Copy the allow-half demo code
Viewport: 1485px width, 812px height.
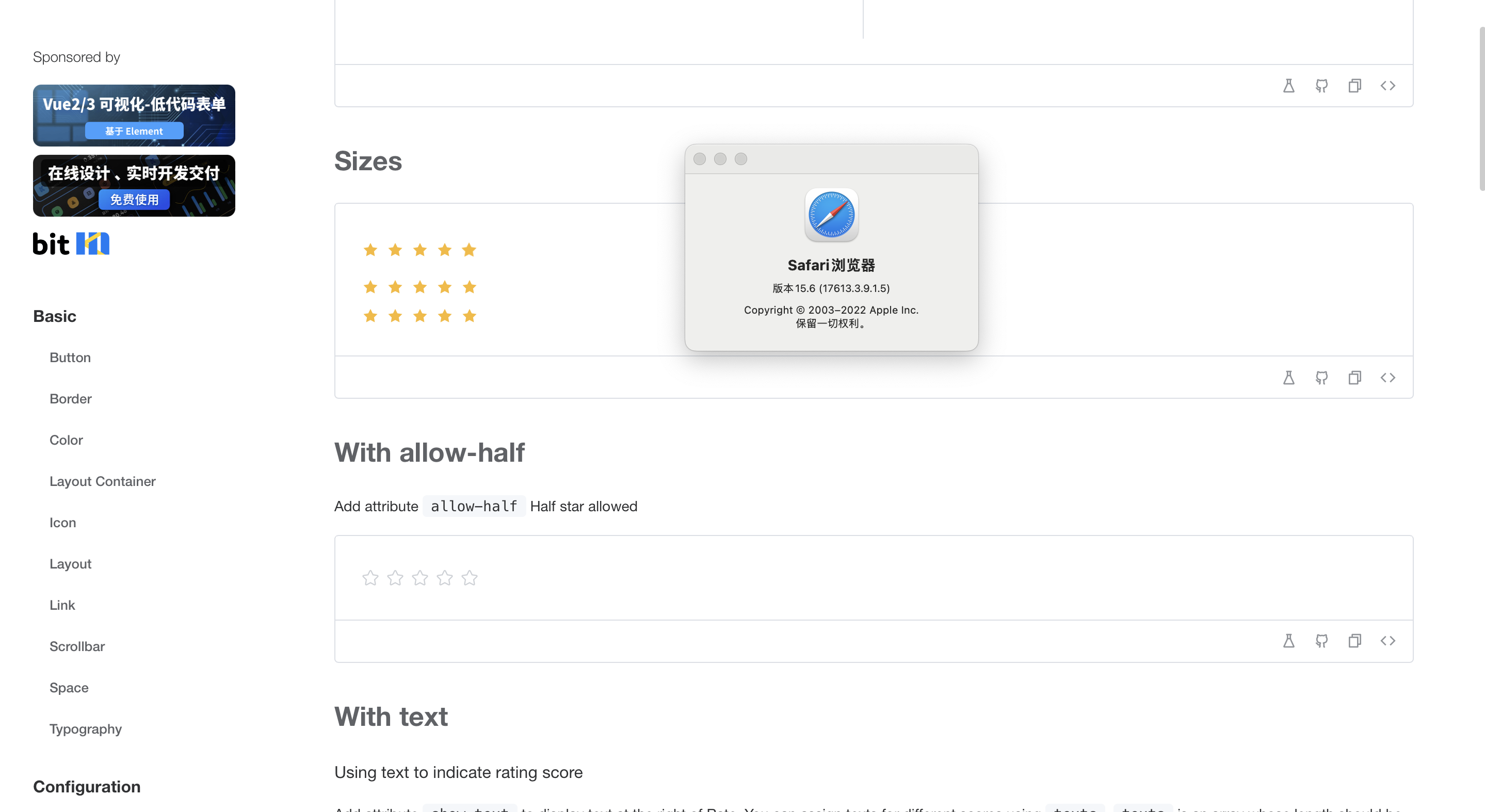coord(1355,640)
